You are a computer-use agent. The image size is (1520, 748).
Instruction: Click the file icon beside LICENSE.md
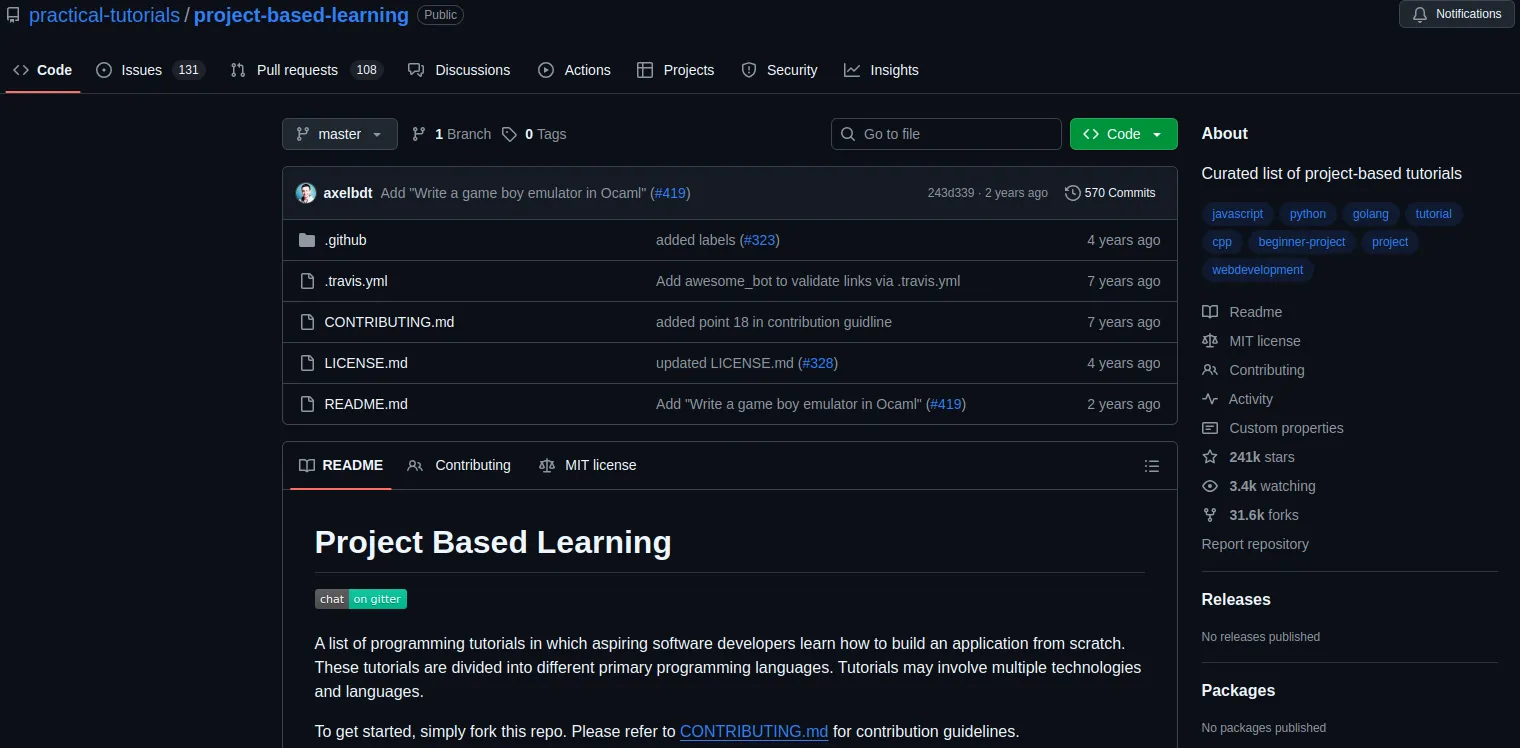point(307,363)
